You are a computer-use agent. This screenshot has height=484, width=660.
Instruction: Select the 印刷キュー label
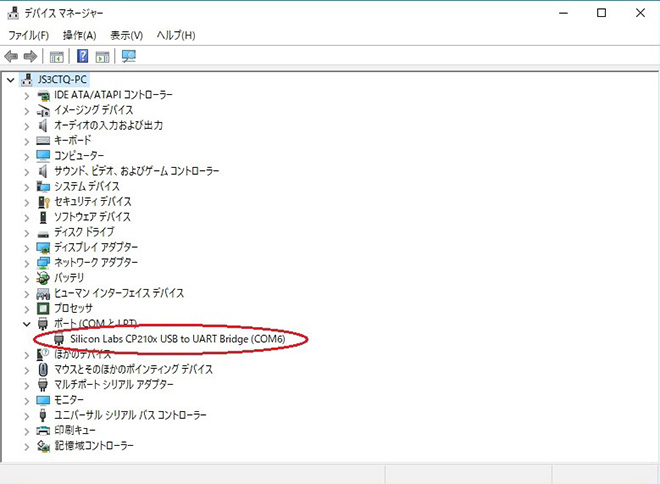coord(75,430)
